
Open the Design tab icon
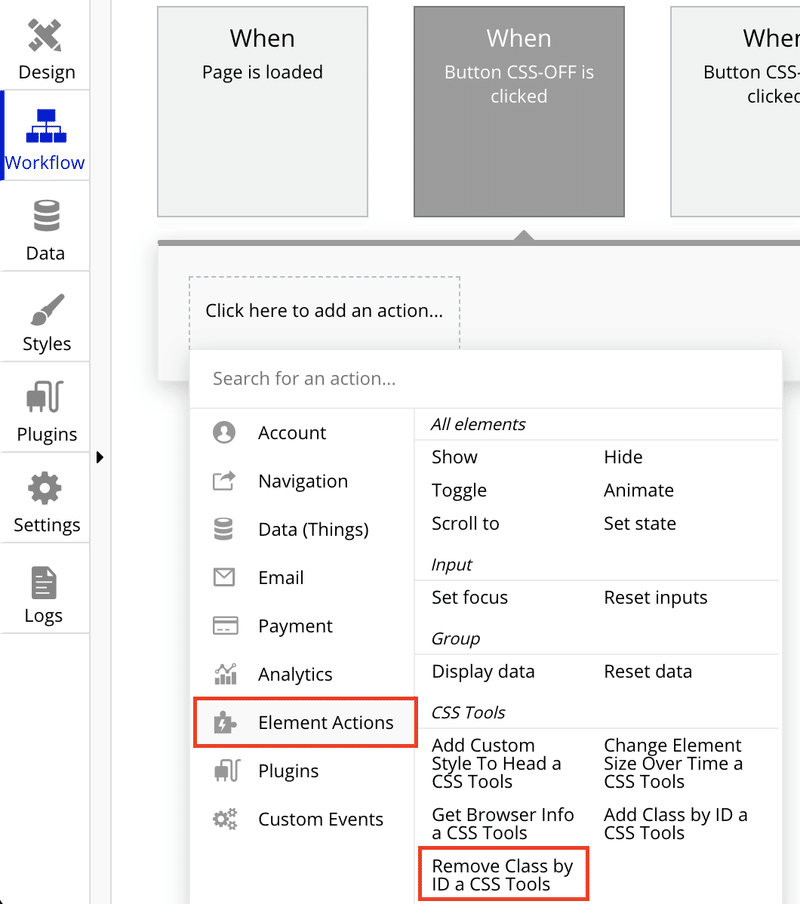pyautogui.click(x=45, y=35)
